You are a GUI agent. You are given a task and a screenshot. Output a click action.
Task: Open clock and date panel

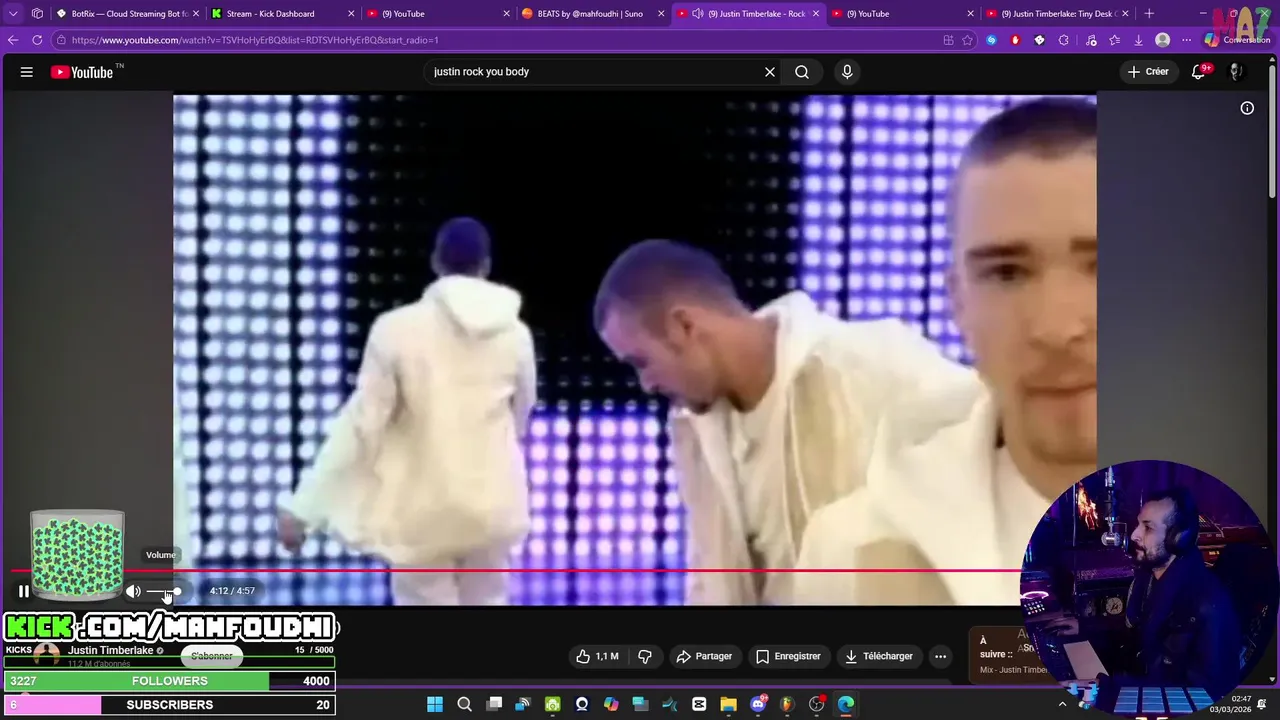(1230, 704)
